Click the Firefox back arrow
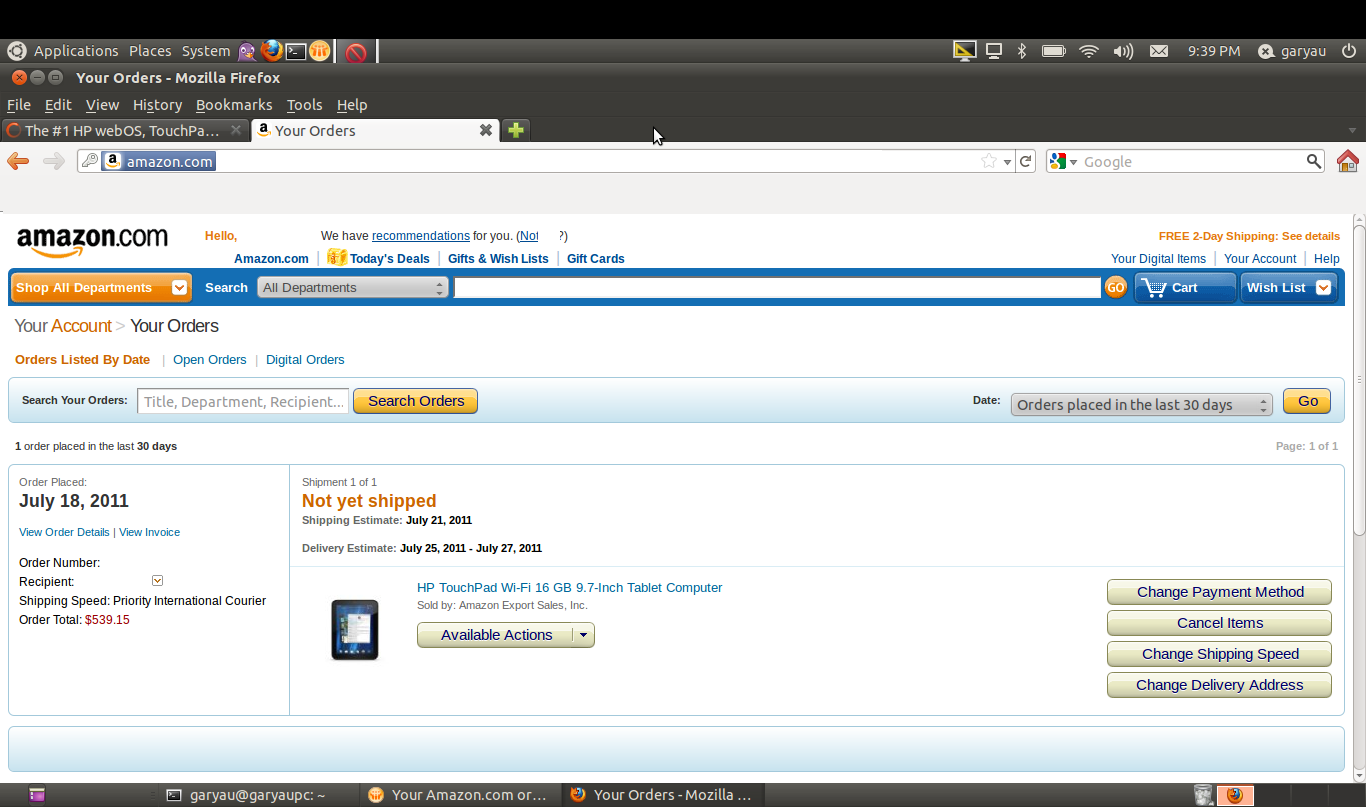The width and height of the screenshot is (1366, 807). 18,161
